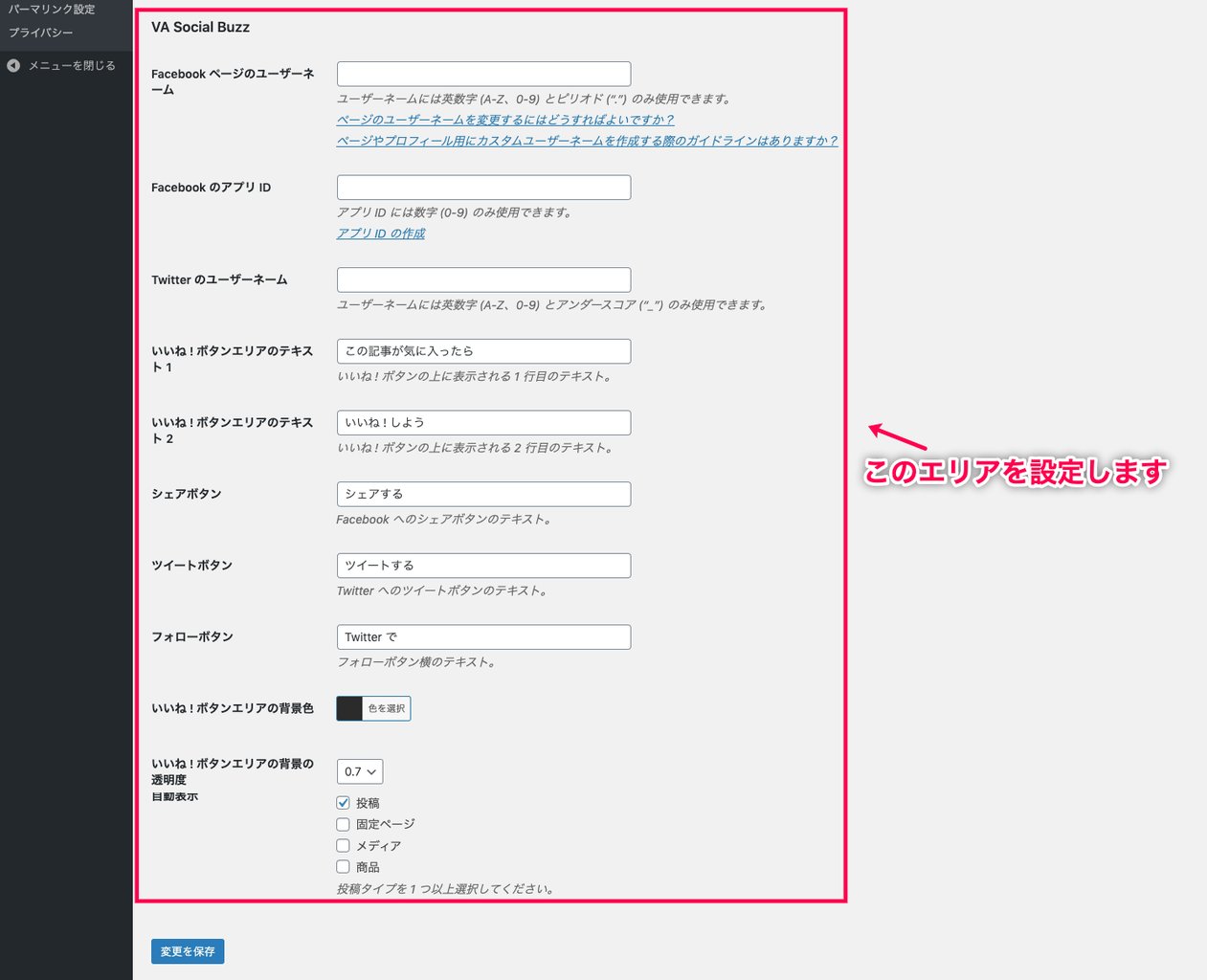Open the 0.7 transparency dropdown
This screenshot has width=1207, height=980.
click(x=360, y=771)
